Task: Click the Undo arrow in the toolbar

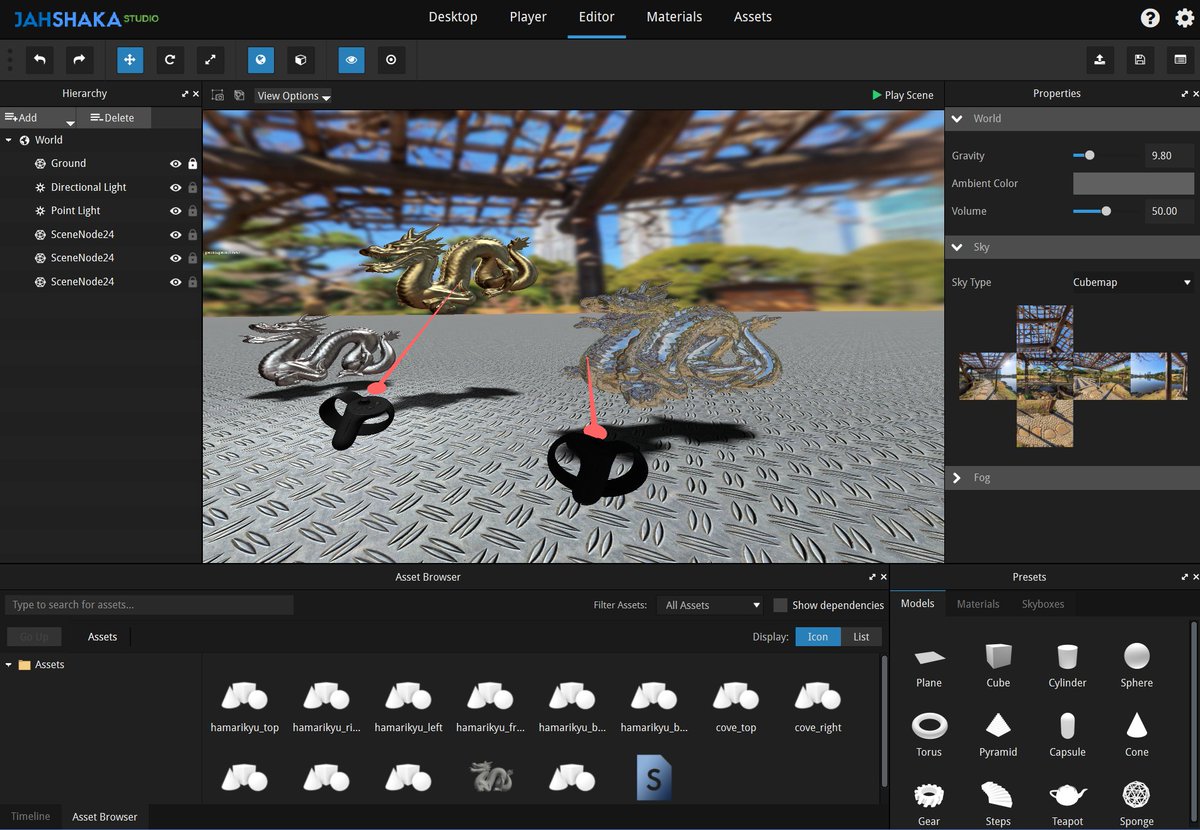Action: coord(40,60)
